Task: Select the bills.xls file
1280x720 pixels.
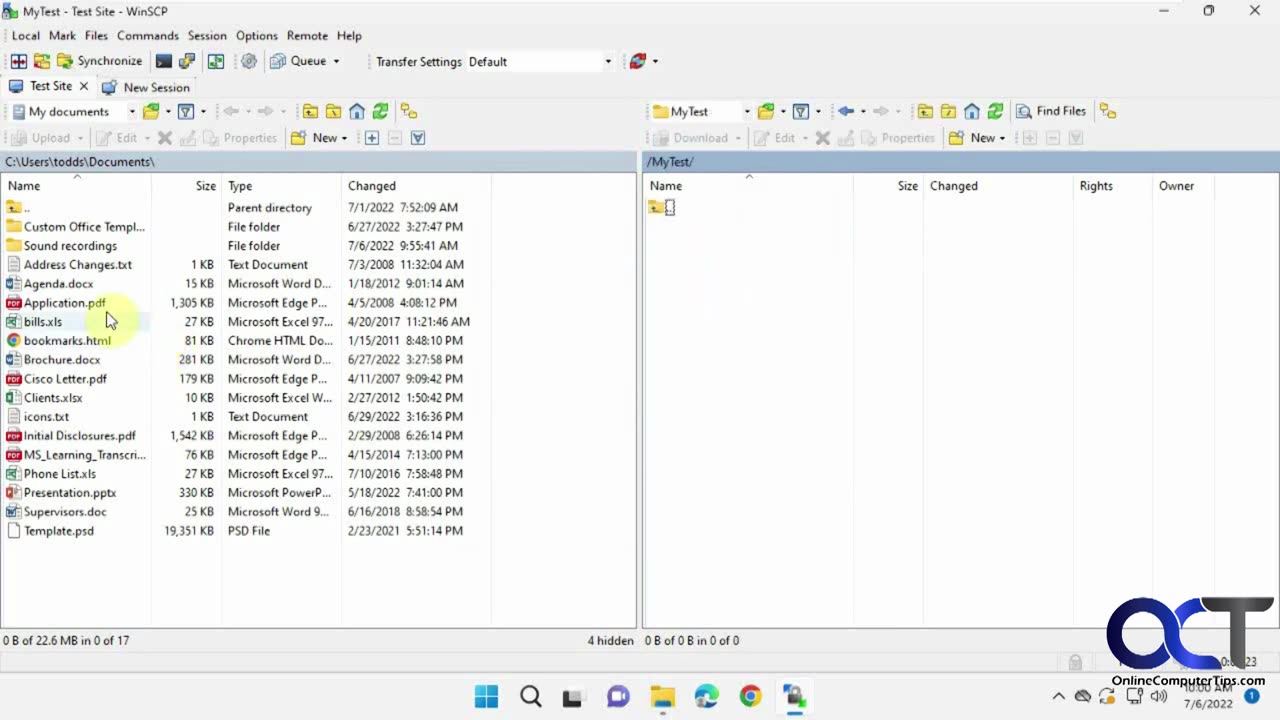Action: pyautogui.click(x=43, y=322)
